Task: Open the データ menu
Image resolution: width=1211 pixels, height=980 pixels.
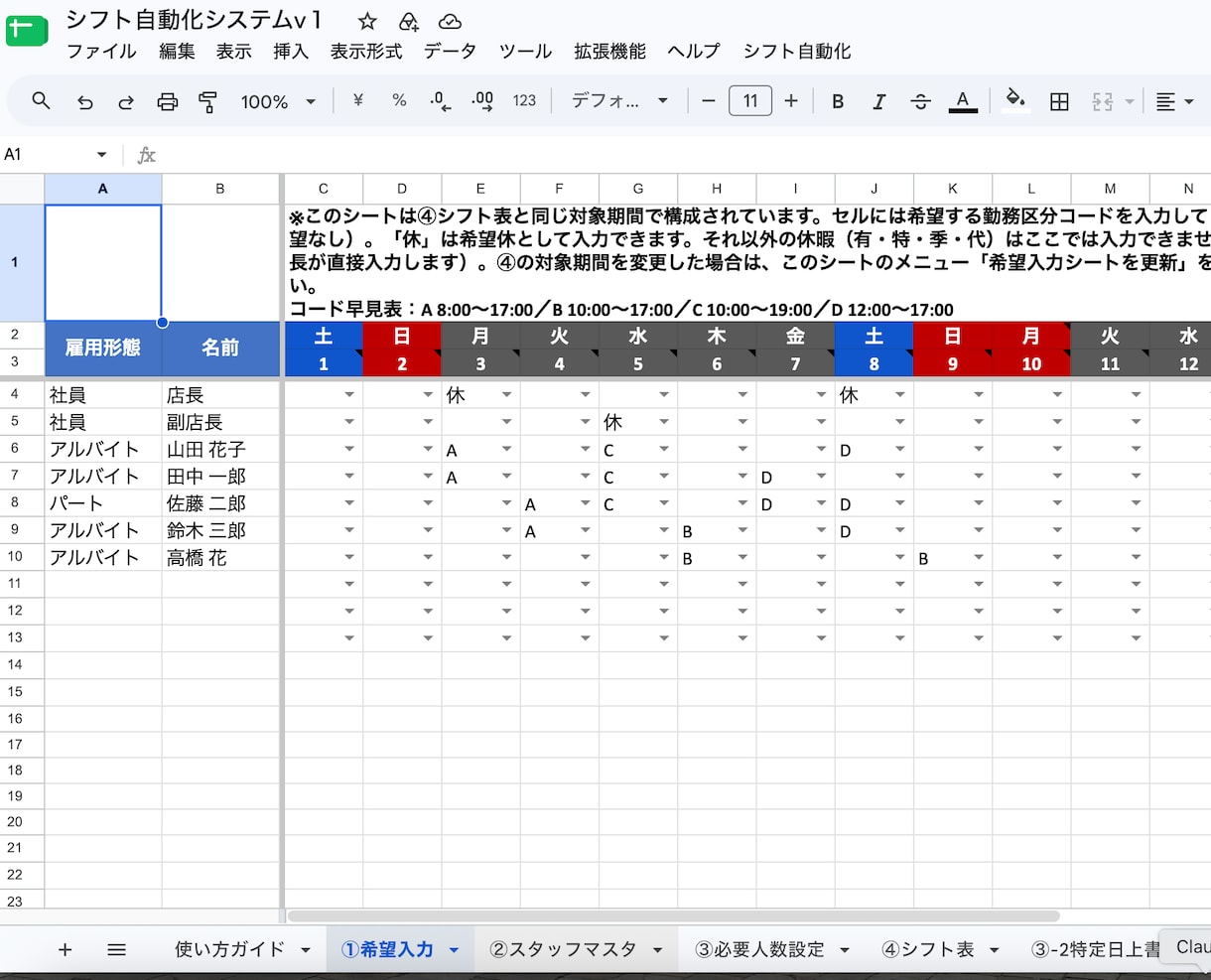Action: (x=450, y=51)
